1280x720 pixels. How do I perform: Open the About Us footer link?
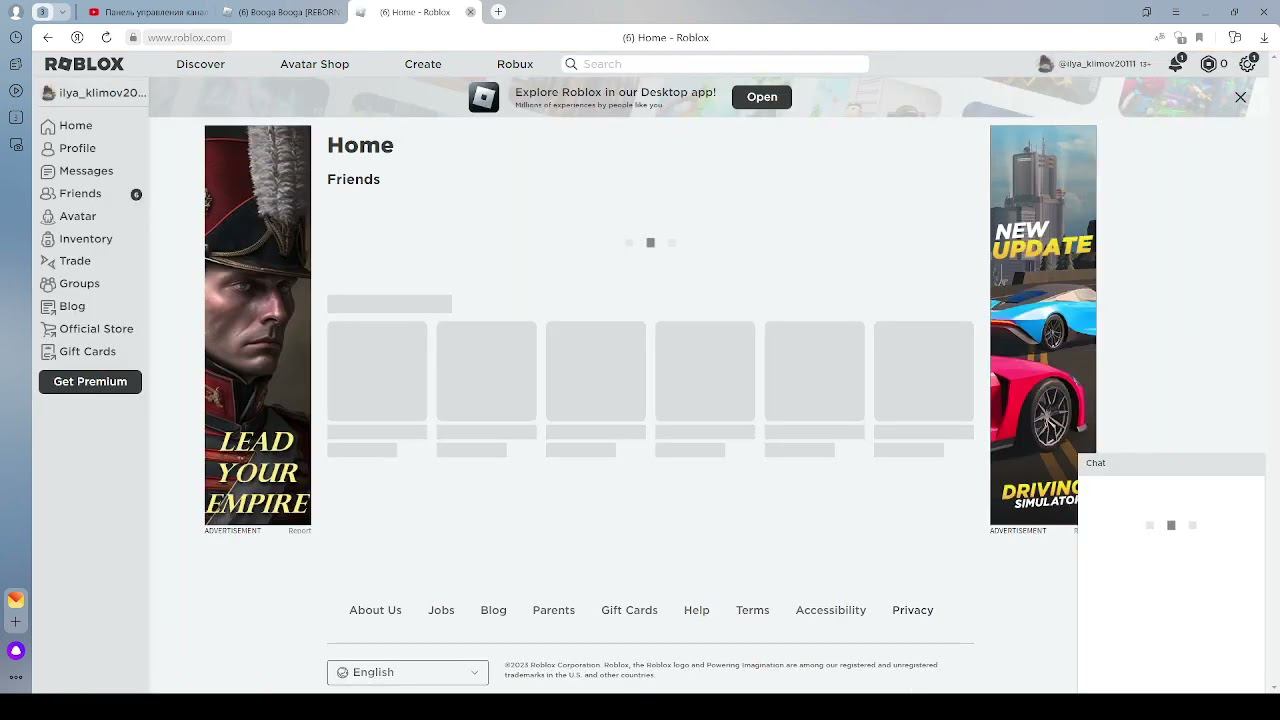(375, 610)
